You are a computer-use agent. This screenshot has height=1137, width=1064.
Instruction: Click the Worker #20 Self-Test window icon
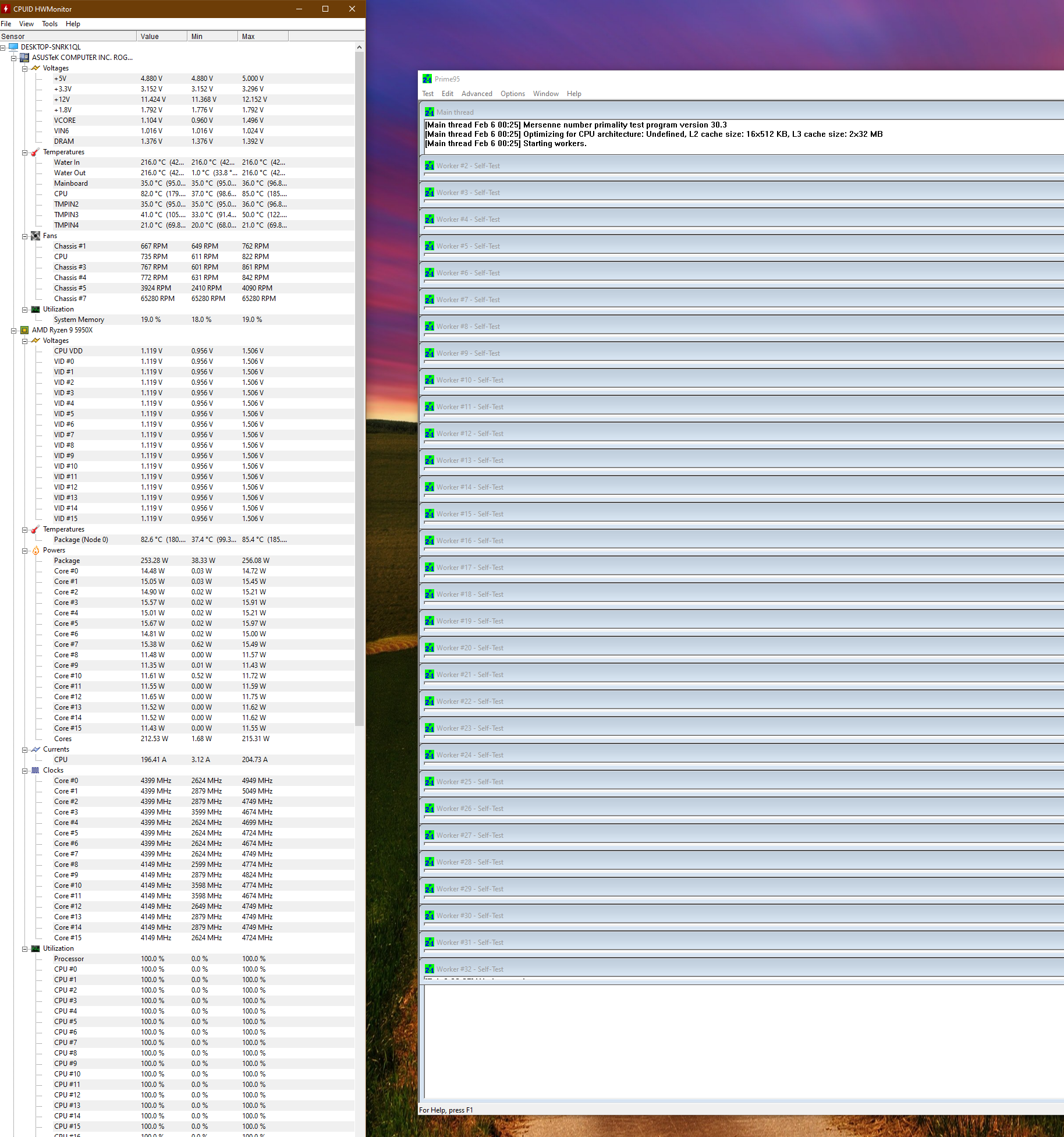(x=430, y=648)
